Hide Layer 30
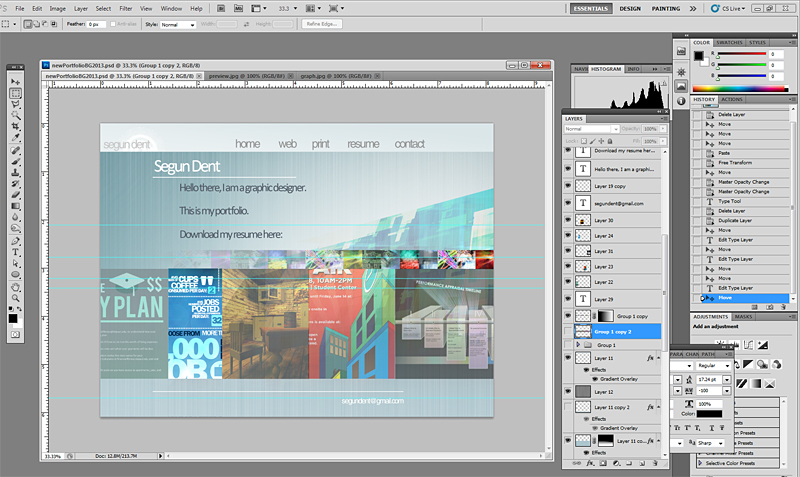 tap(568, 220)
